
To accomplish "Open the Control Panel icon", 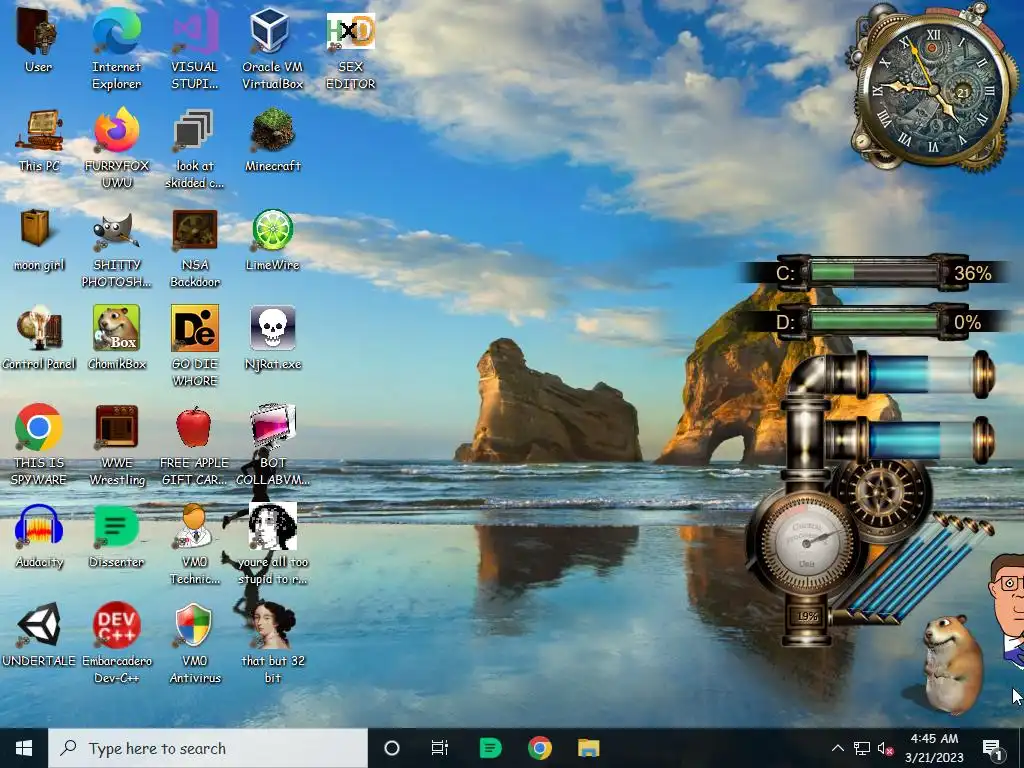I will [39, 338].
